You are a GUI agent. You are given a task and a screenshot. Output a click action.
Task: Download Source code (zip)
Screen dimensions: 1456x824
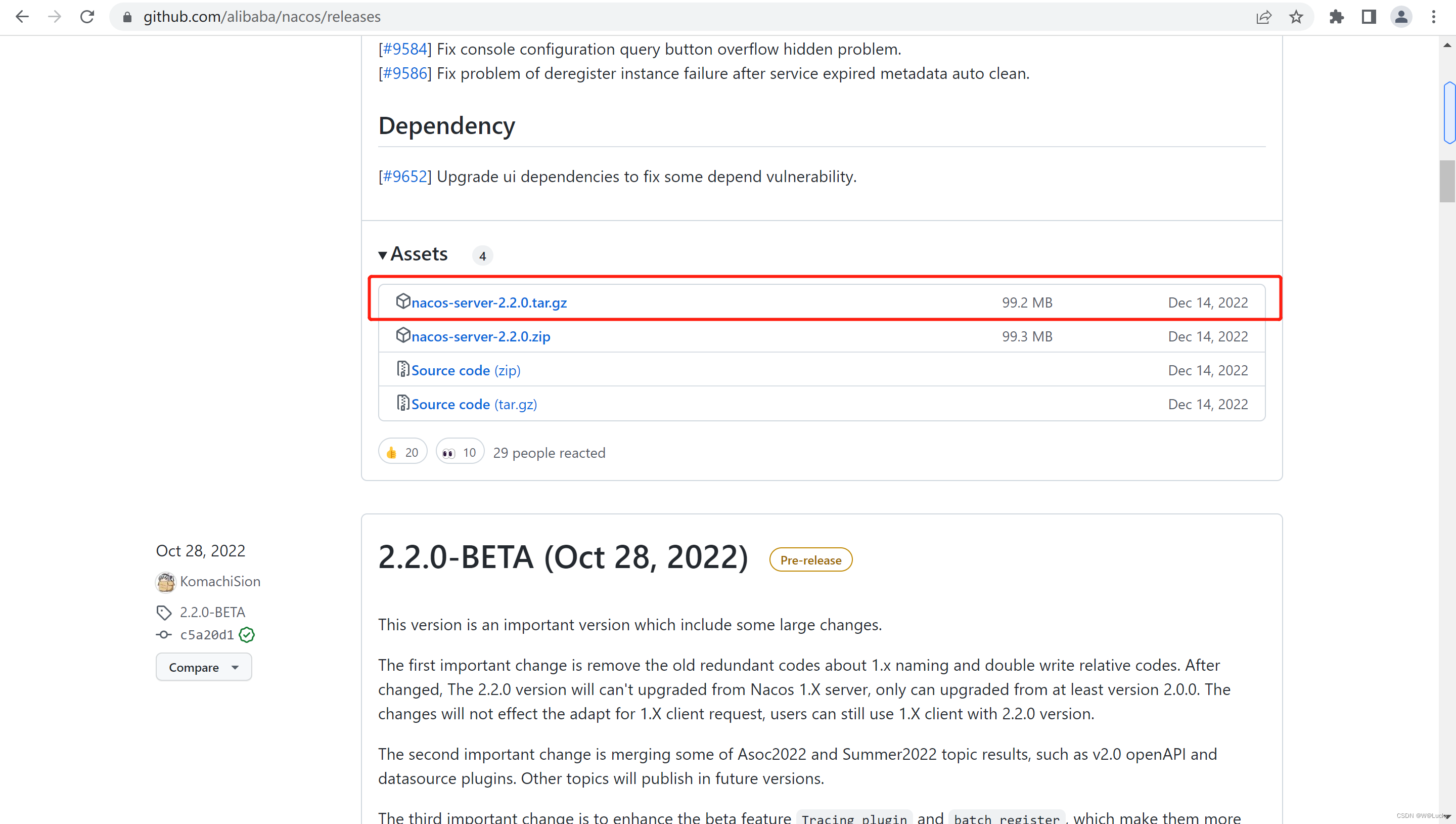[466, 371]
